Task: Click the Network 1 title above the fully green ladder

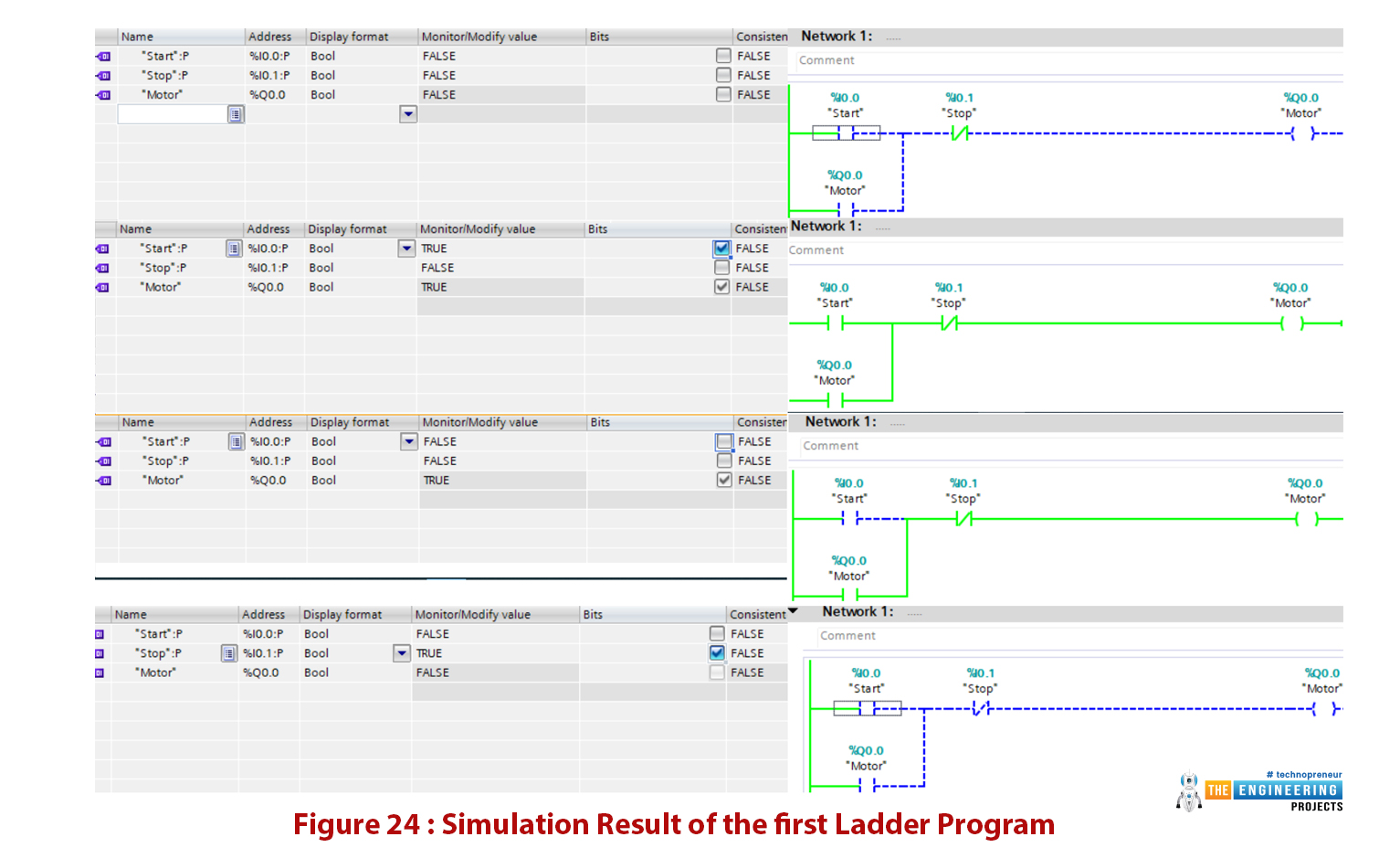Action: coord(826,226)
